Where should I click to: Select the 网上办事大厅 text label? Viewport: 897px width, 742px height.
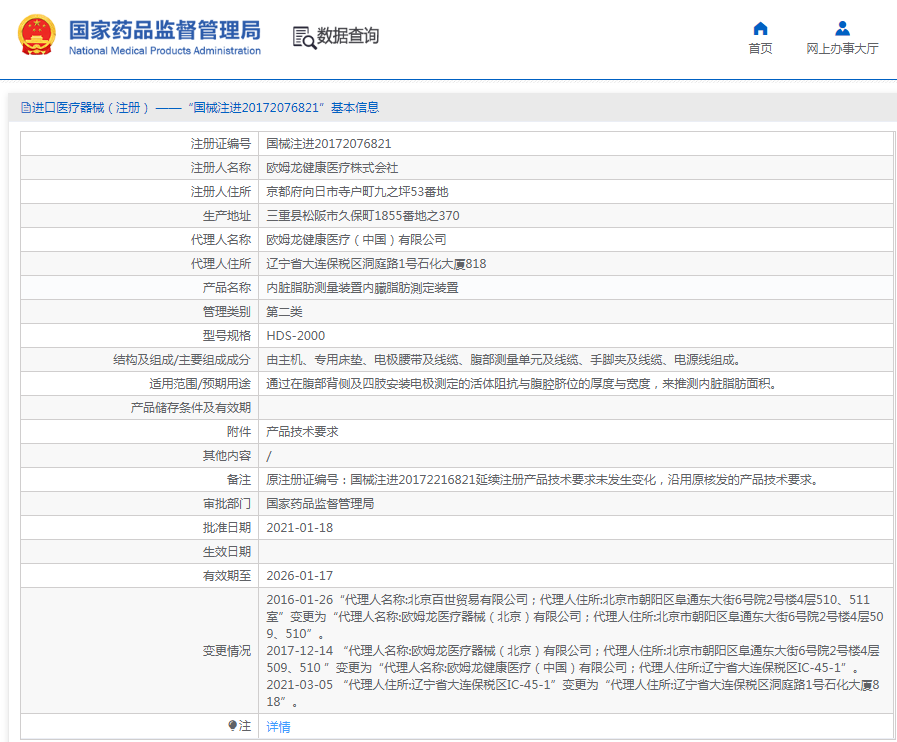(x=842, y=49)
